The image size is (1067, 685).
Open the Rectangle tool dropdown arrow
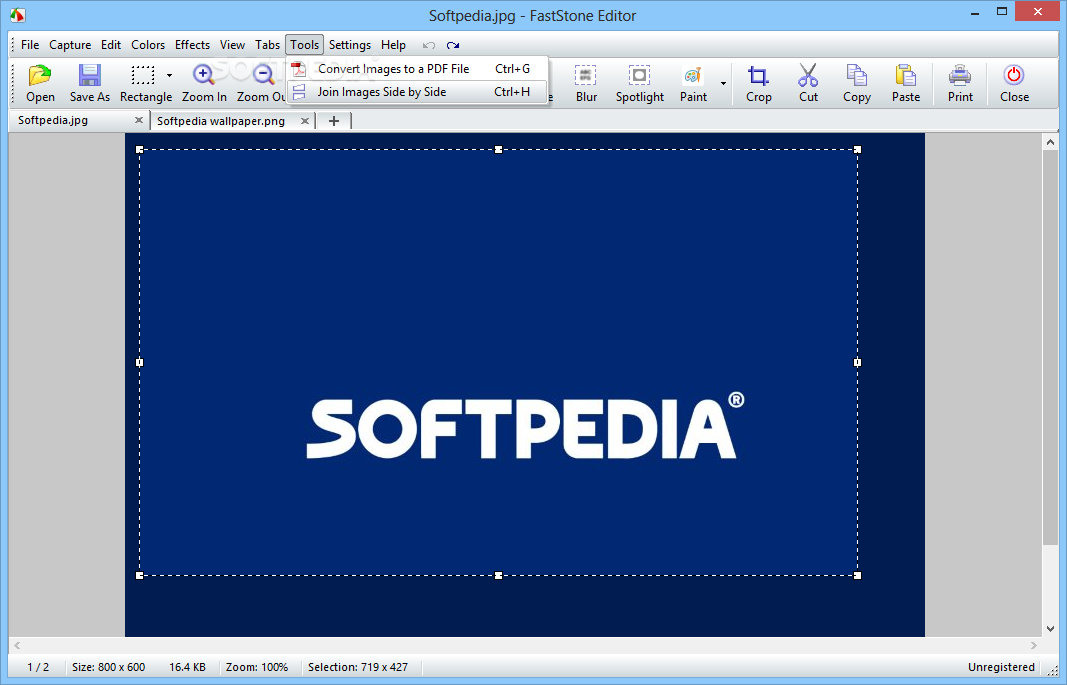(169, 76)
